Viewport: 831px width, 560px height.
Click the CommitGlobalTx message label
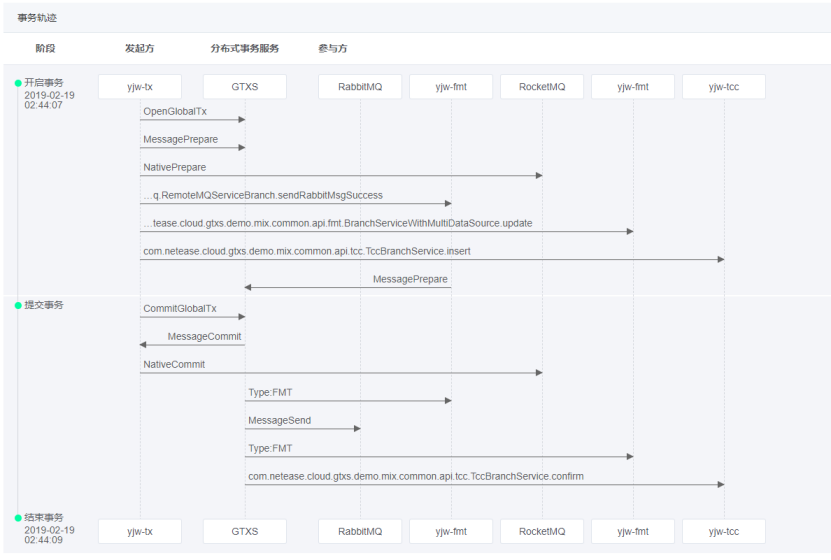pyautogui.click(x=179, y=309)
